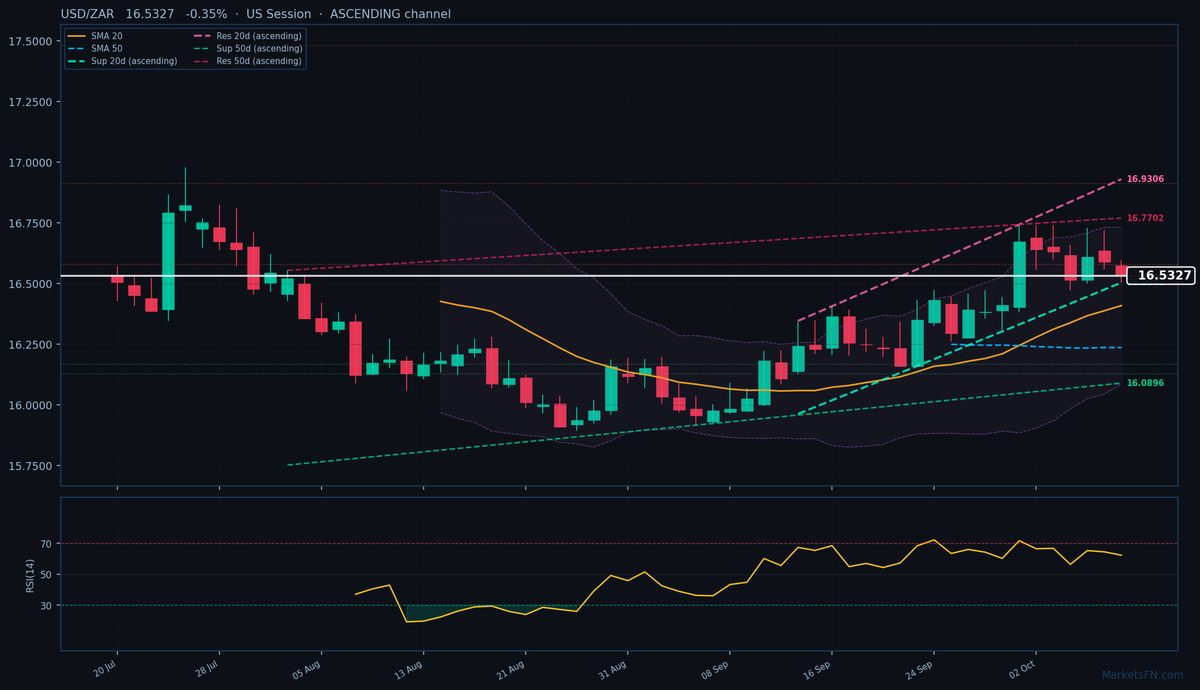Screen dimensions: 1200x690
Task: Select the 15.7500 price axis label
Action: (30, 466)
